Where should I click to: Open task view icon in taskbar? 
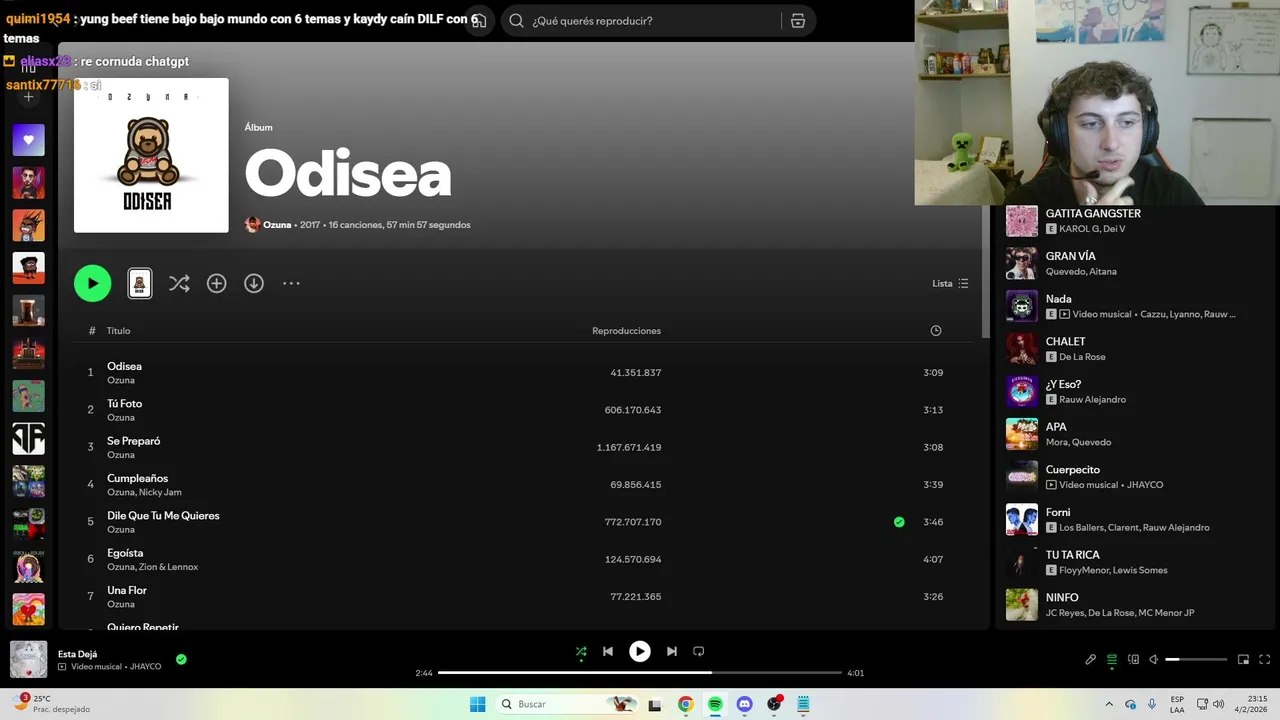(655, 704)
